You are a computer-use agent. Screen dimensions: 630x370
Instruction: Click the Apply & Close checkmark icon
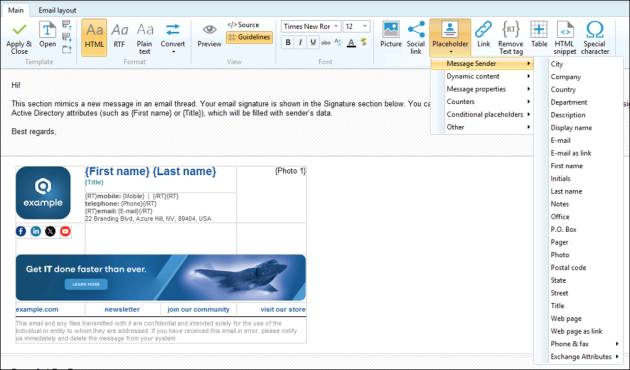(x=19, y=30)
